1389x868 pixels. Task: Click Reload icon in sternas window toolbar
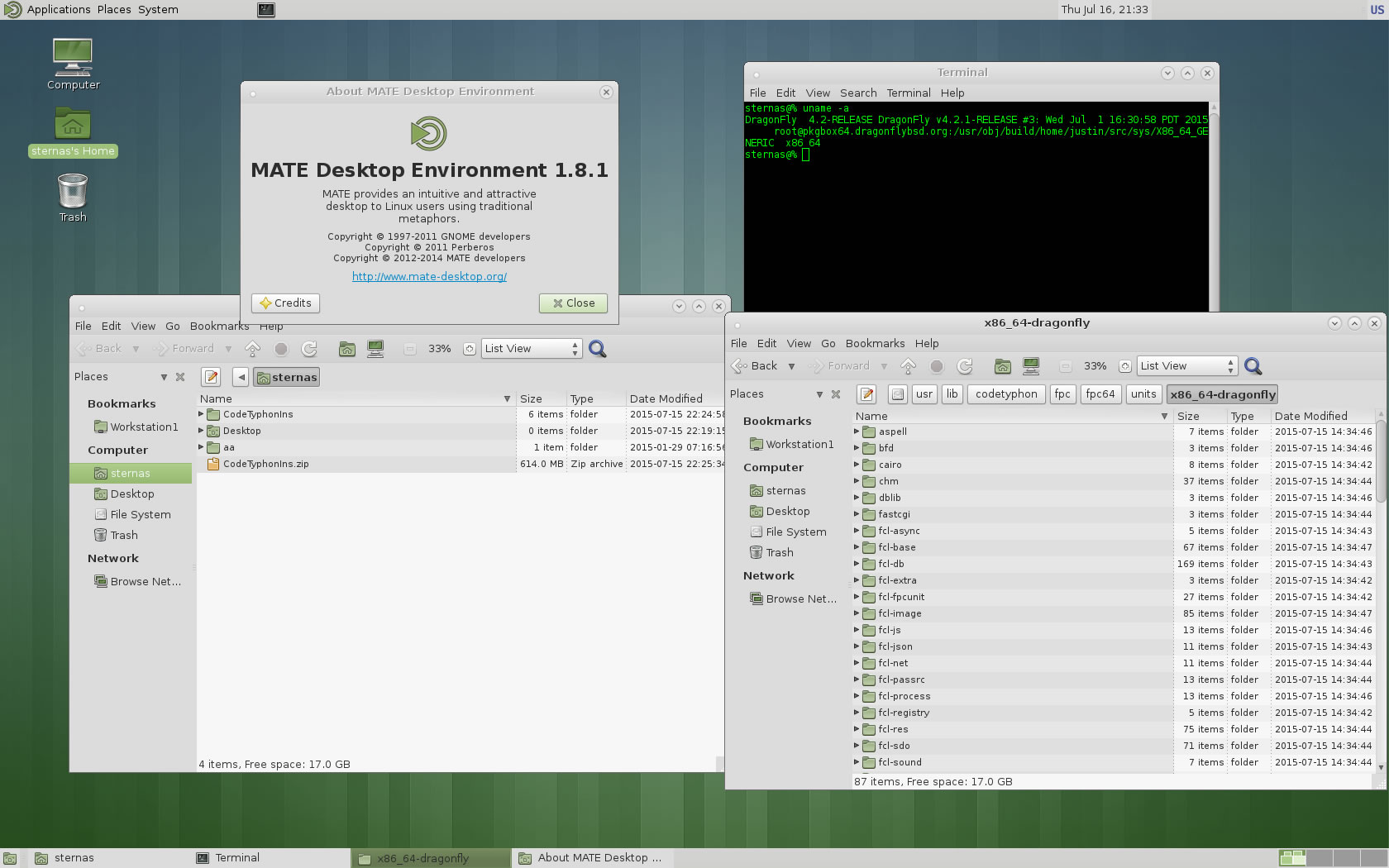[x=309, y=349]
